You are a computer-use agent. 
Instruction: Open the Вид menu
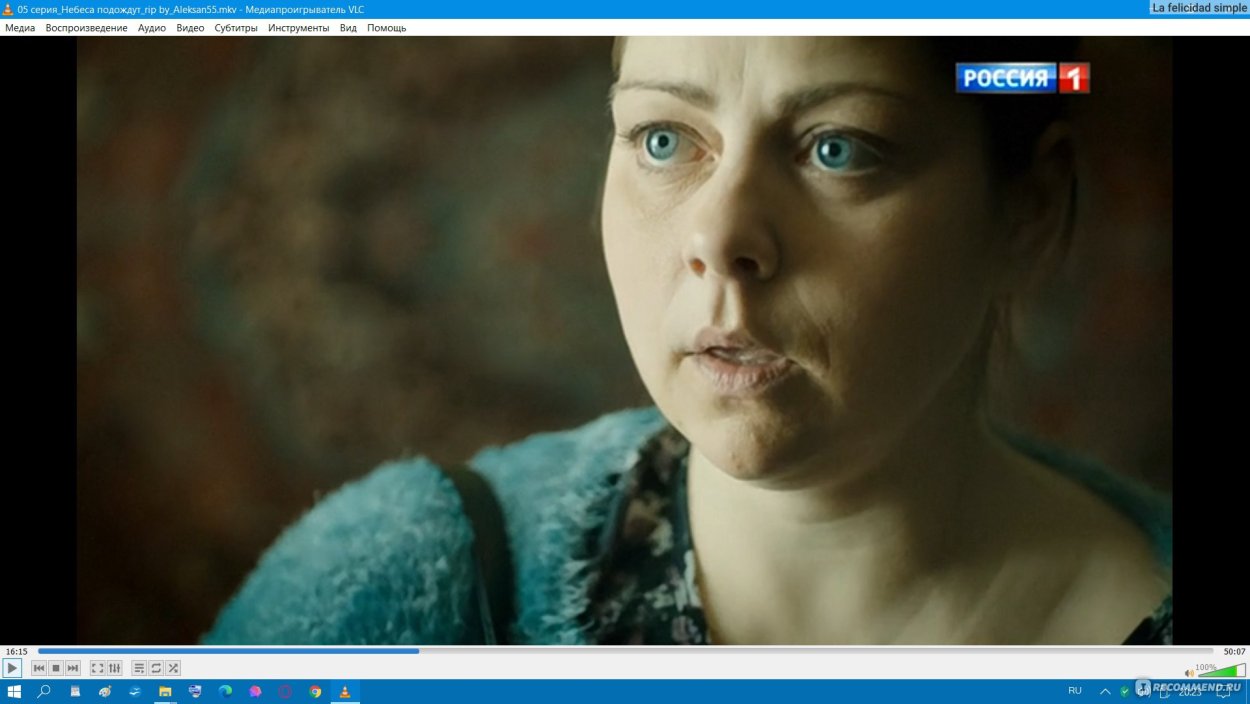348,28
